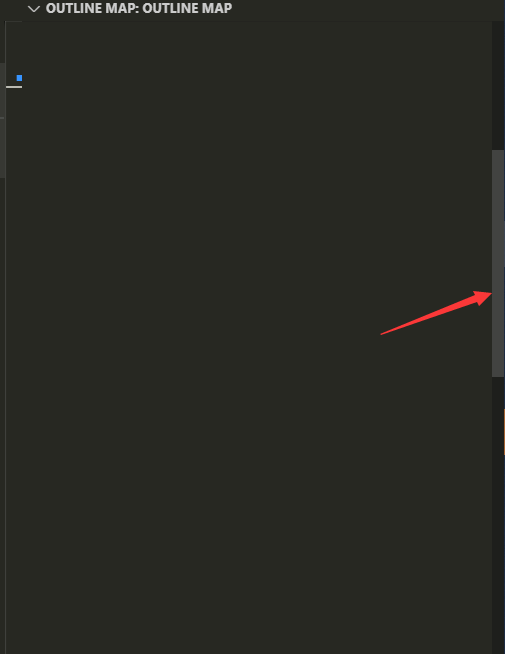Click the red arrow annotation tip
This screenshot has width=505, height=654.
pyautogui.click(x=490, y=294)
